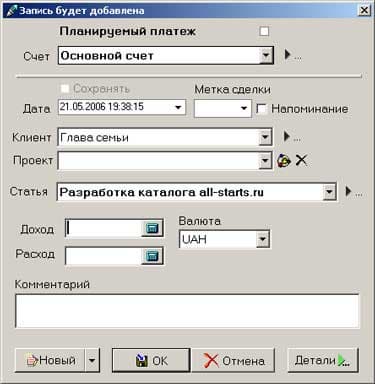
Task: Open the Детали details button
Action: click(x=323, y=360)
